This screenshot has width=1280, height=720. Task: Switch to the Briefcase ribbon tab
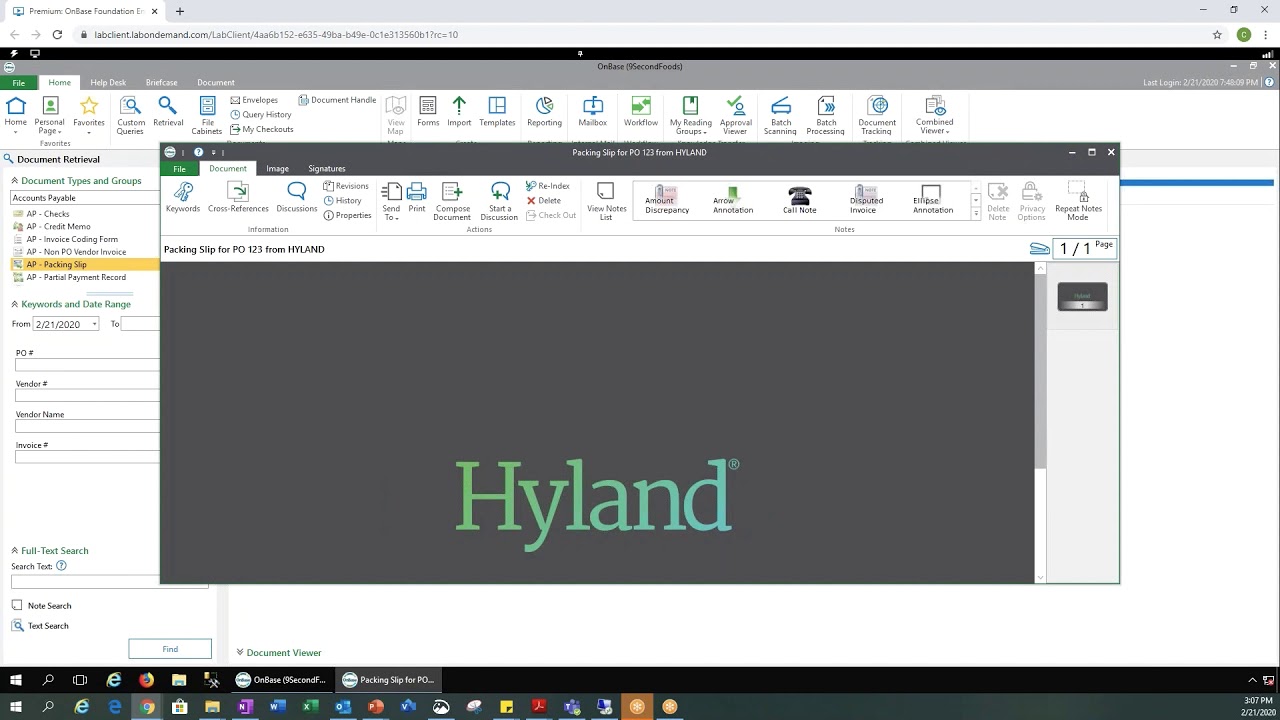161,82
